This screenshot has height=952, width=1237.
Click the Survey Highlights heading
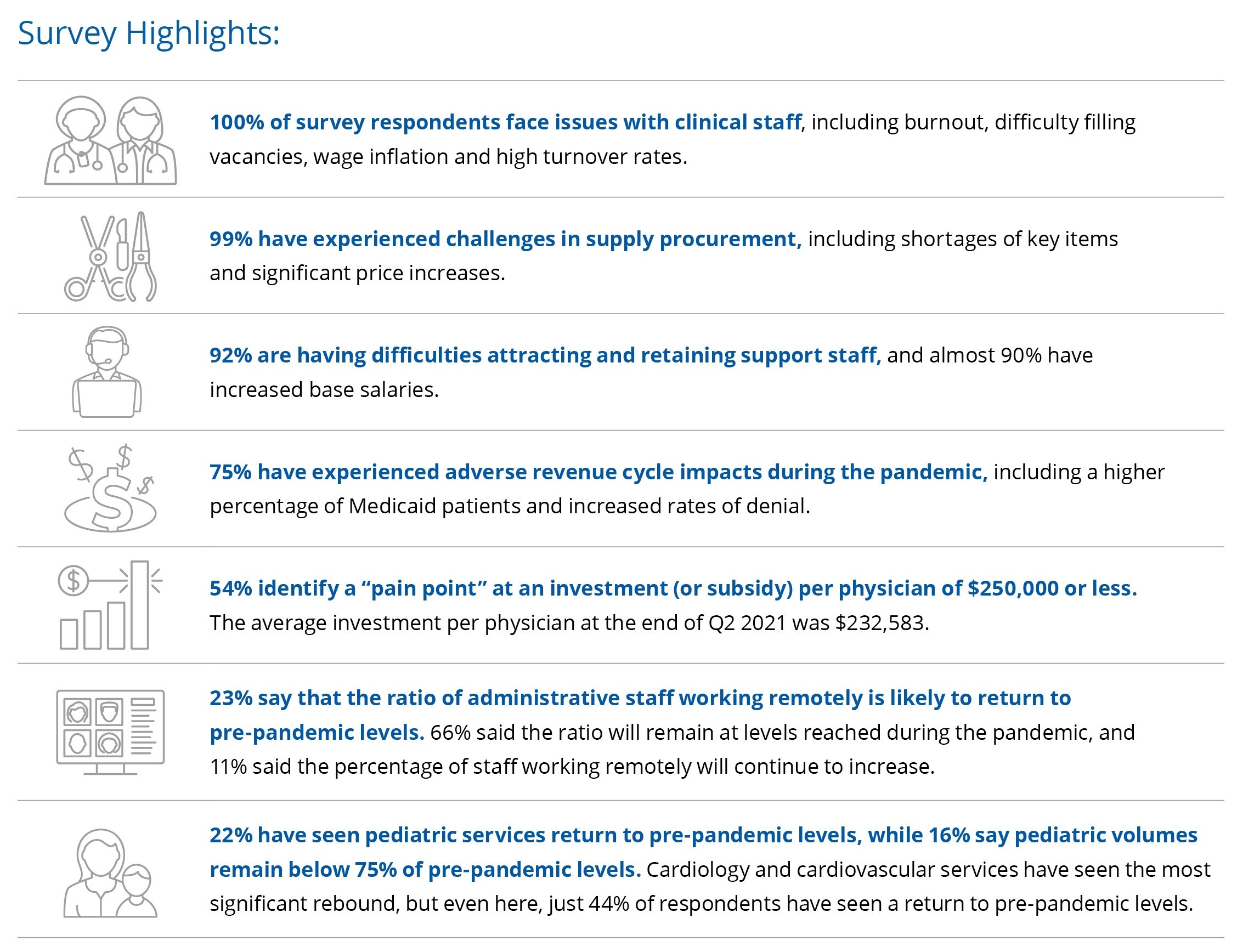tap(149, 33)
